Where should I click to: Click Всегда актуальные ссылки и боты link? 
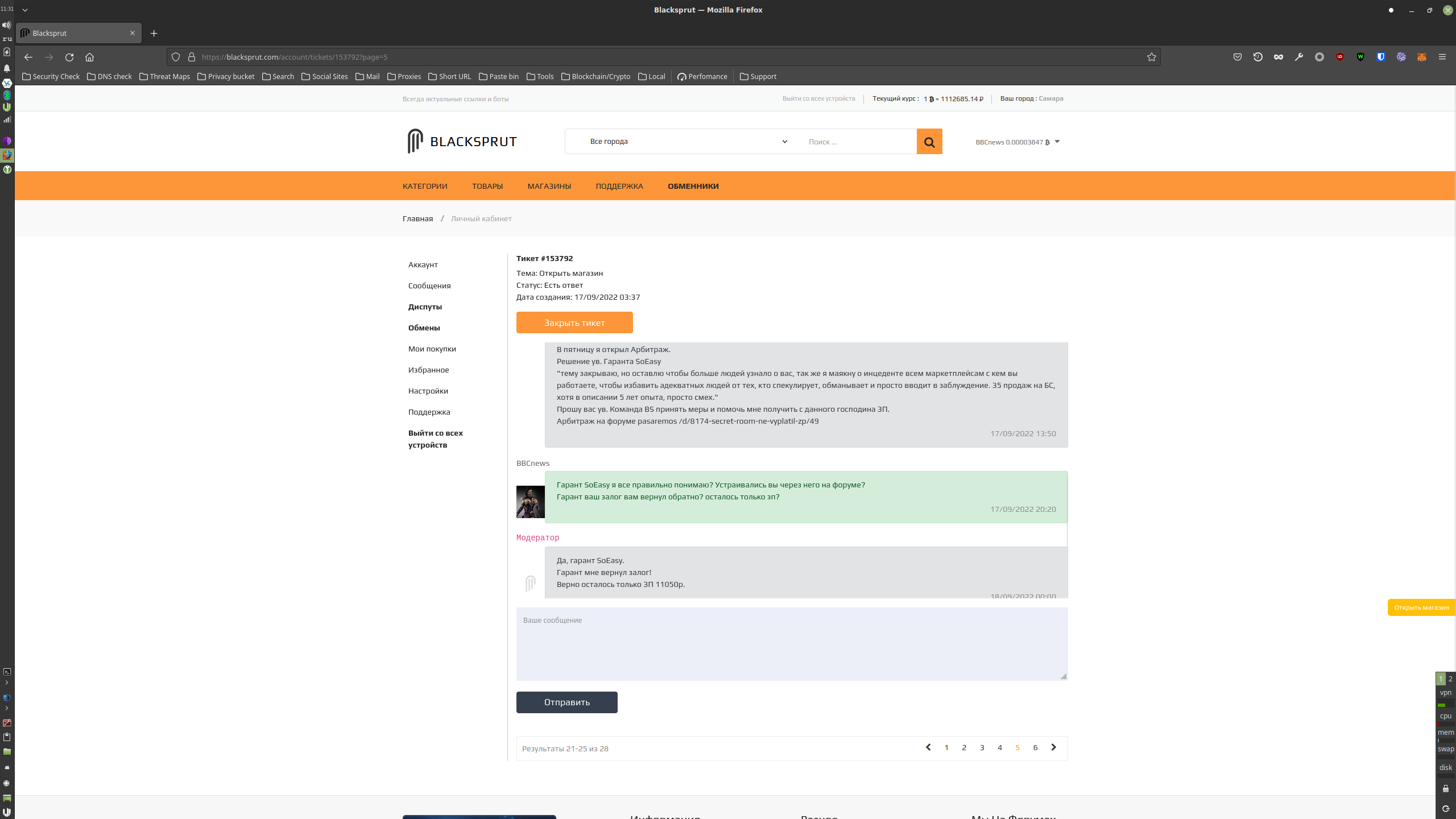point(456,99)
